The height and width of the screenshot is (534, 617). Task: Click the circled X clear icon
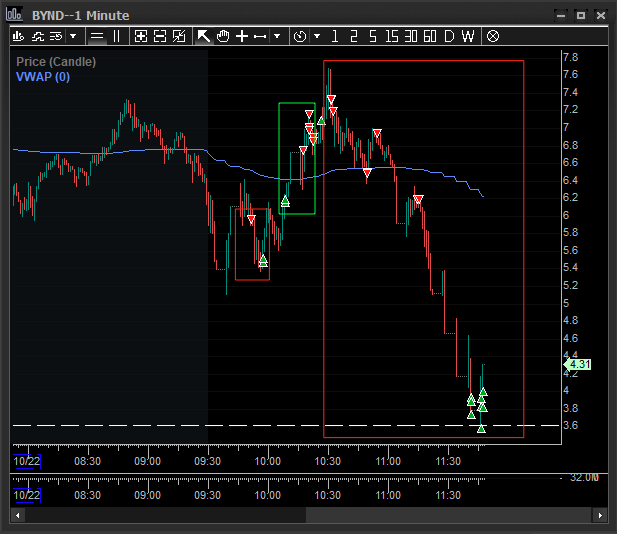coord(493,37)
